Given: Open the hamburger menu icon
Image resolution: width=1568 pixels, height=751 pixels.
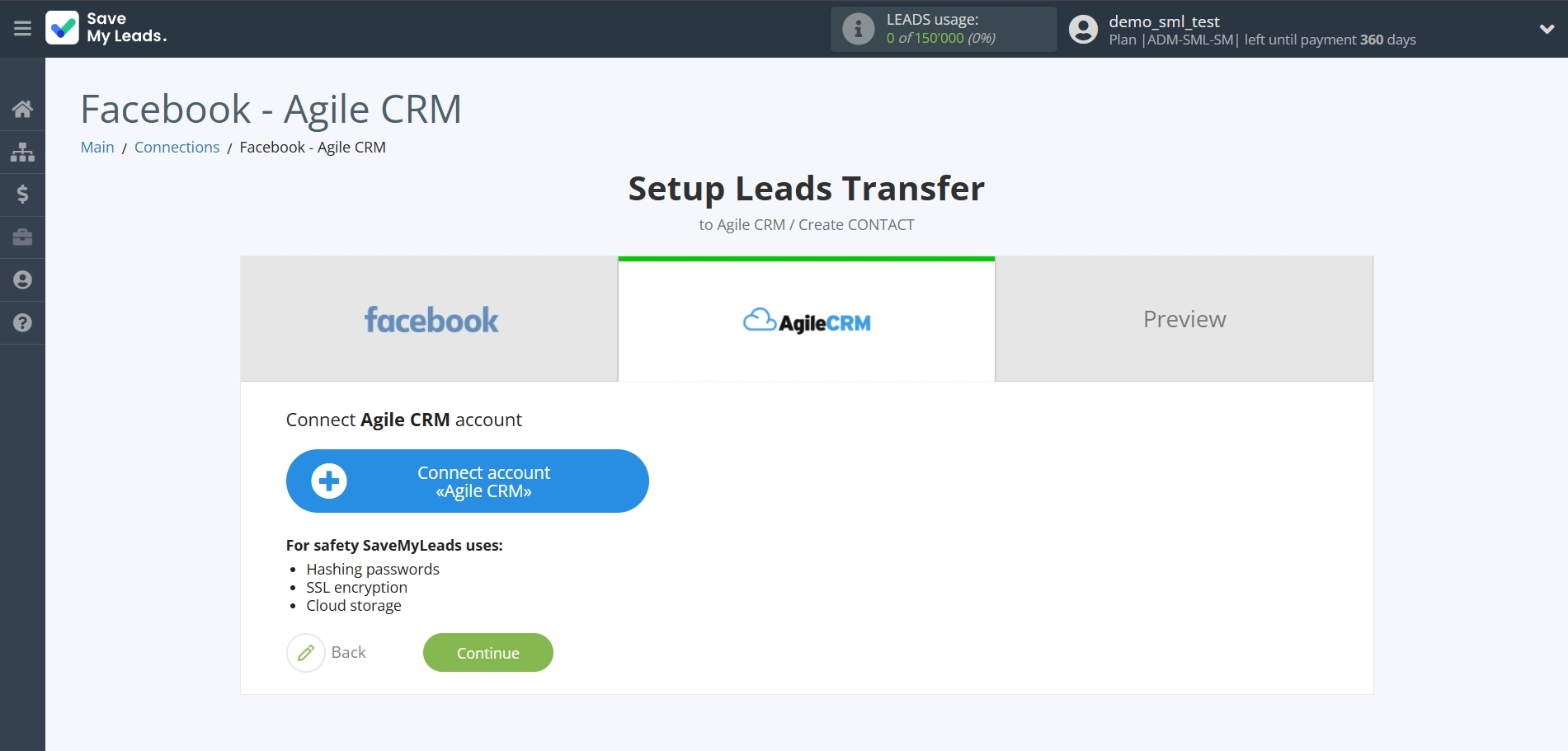Looking at the screenshot, I should [x=22, y=29].
